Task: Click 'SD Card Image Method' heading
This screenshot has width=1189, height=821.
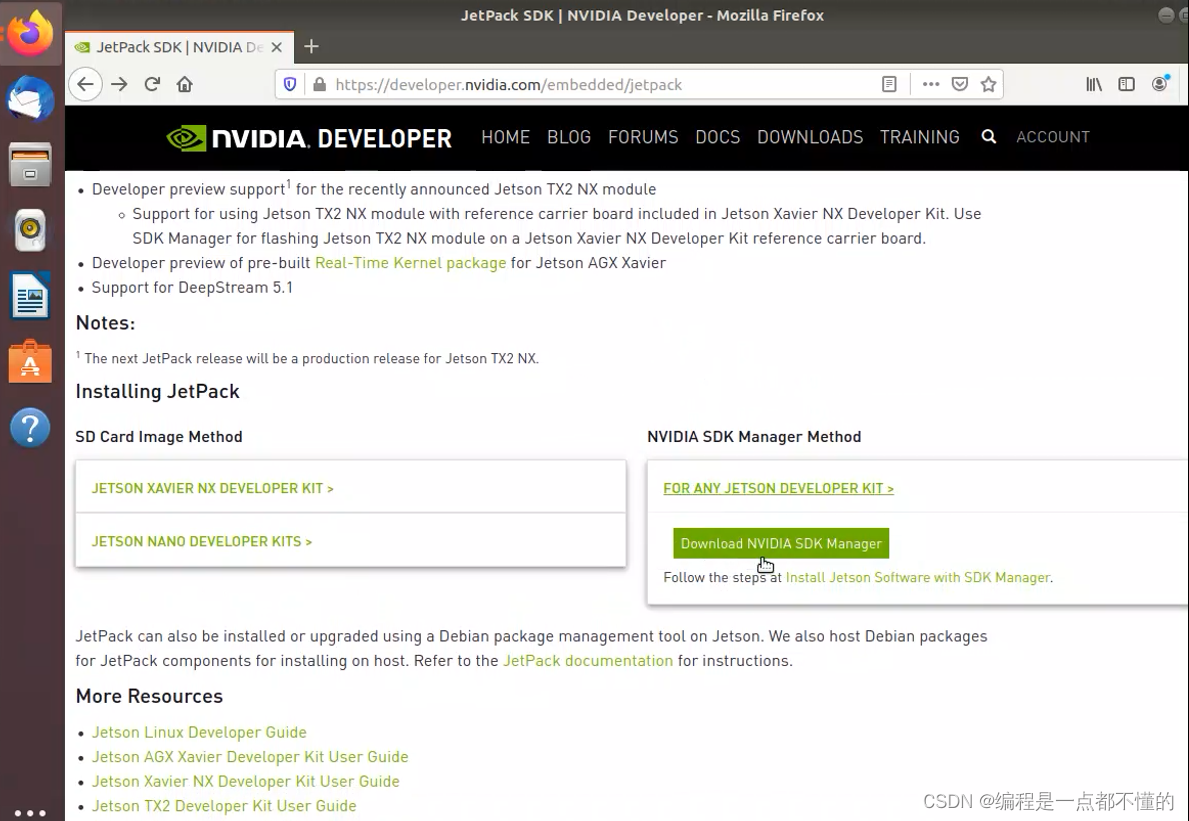Action: [x=159, y=437]
